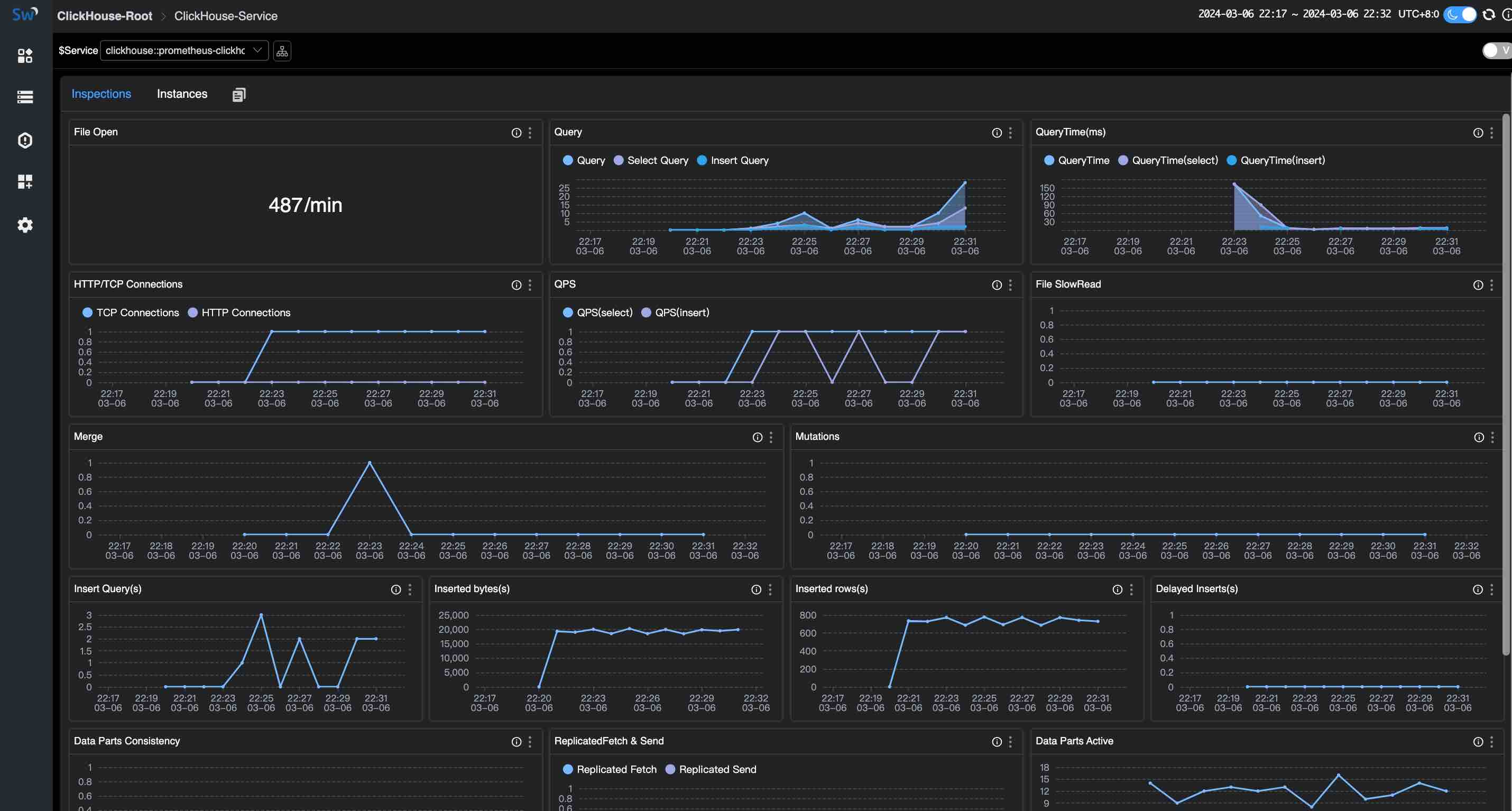Screen dimensions: 1512x811
Task: Click the ClickHouse-Root breadcrumb link
Action: click(x=105, y=14)
